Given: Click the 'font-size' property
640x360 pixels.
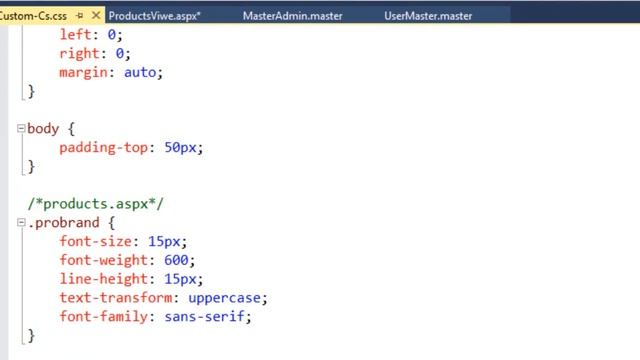Looking at the screenshot, I should (x=96, y=241).
